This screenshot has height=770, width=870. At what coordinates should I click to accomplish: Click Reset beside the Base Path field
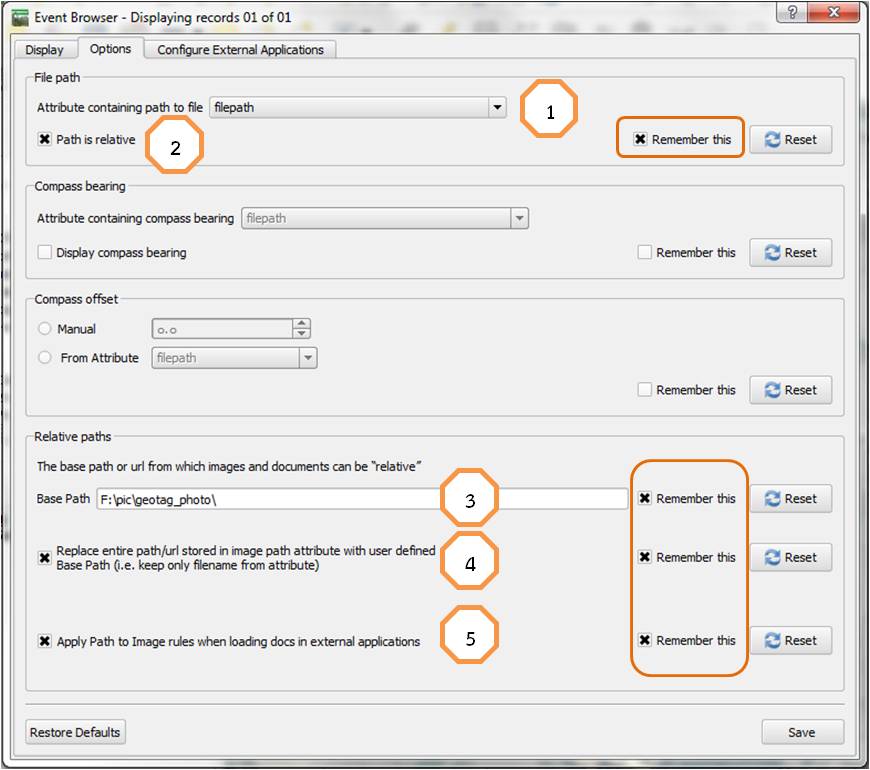point(791,499)
